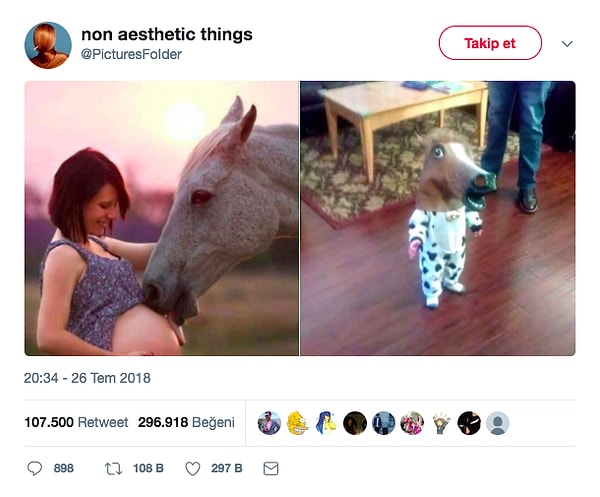View the 296.918 Beğeni likes list
600x497 pixels.
(186, 423)
